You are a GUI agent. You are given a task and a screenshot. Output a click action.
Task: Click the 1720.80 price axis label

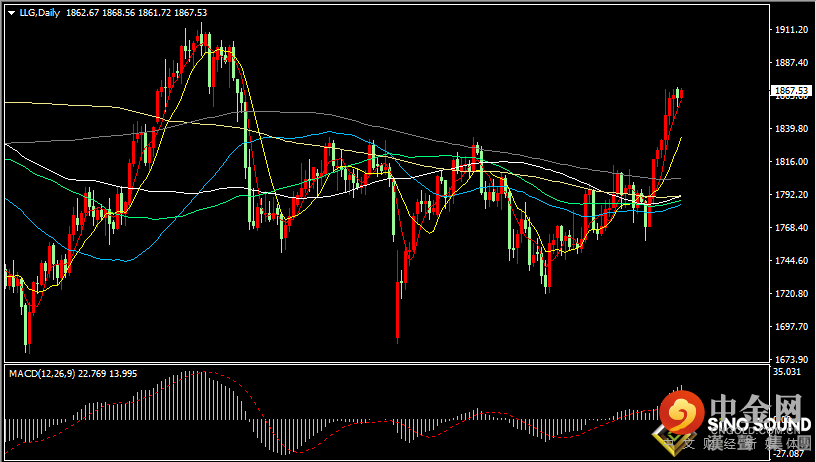click(x=791, y=293)
